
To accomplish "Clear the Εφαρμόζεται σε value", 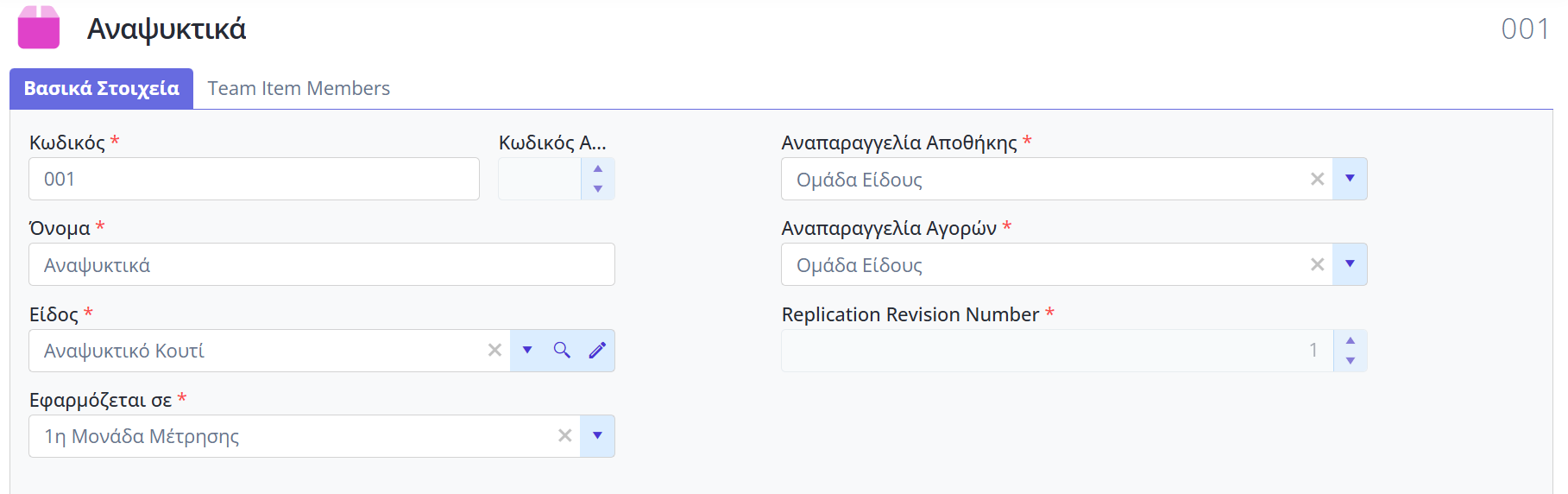I will (x=564, y=436).
